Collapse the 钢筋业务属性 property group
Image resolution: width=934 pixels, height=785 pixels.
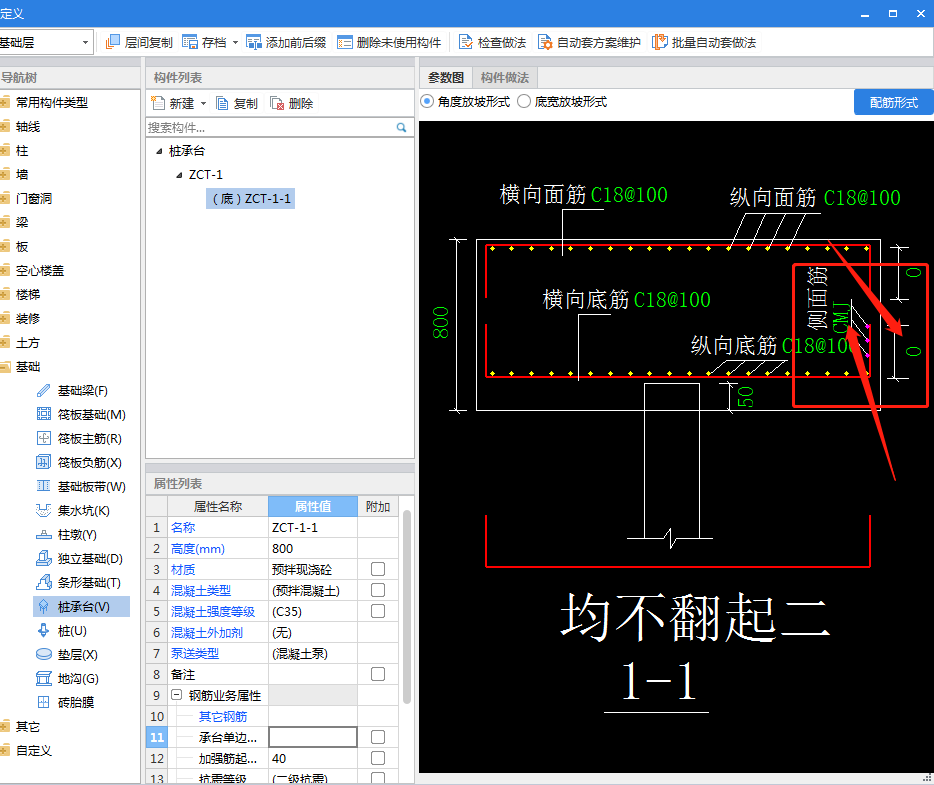click(176, 694)
